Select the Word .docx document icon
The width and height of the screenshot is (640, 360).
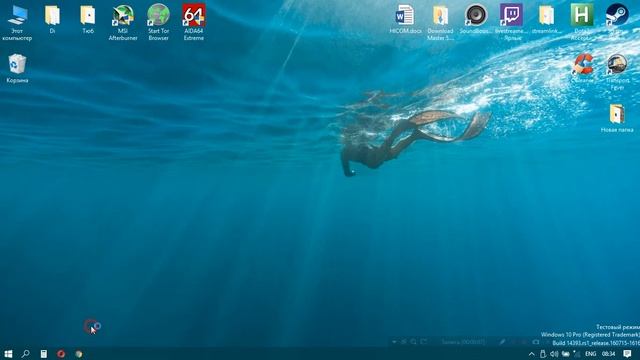(x=405, y=19)
